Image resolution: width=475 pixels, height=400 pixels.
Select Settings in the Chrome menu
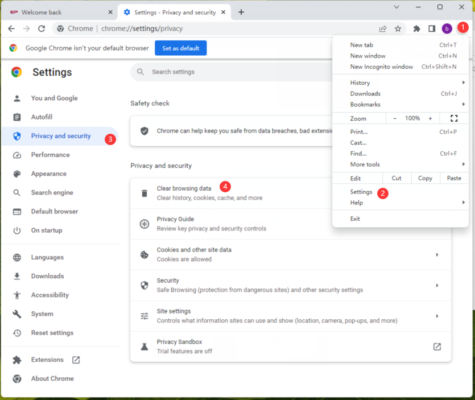click(400, 192)
